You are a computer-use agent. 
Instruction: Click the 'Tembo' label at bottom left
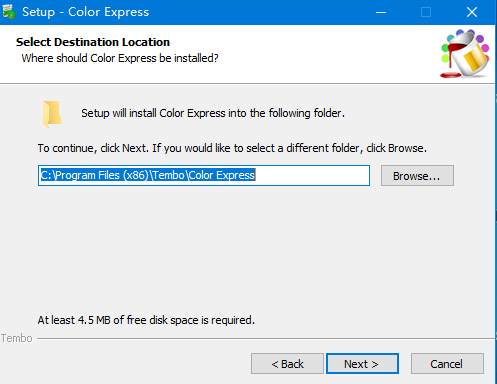pyautogui.click(x=17, y=338)
